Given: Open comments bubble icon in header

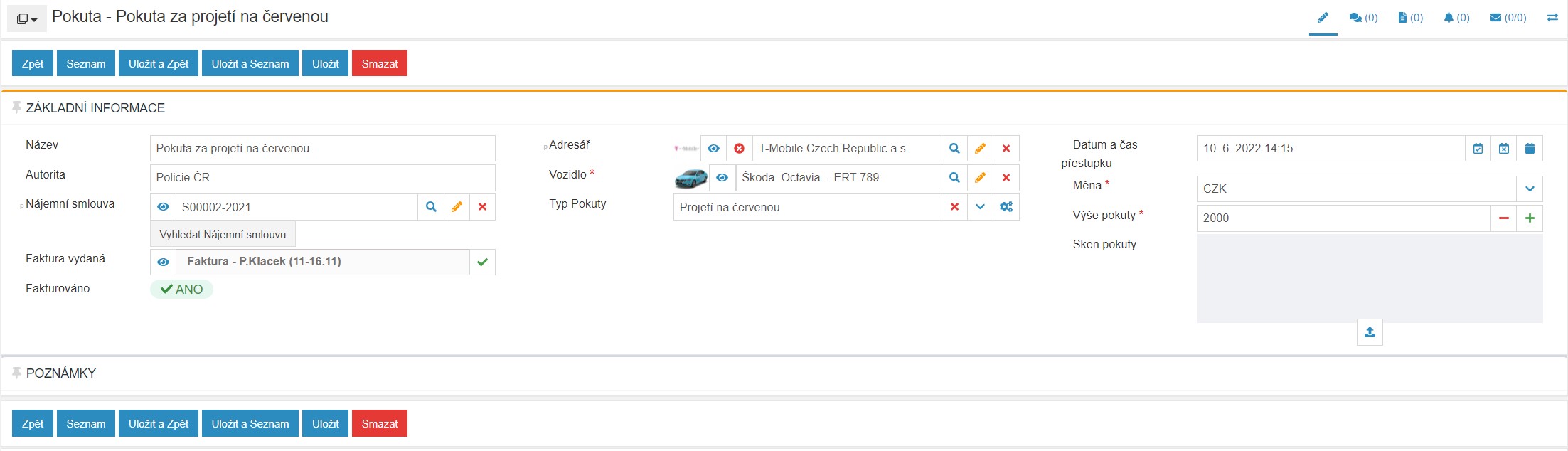Looking at the screenshot, I should pyautogui.click(x=1363, y=18).
